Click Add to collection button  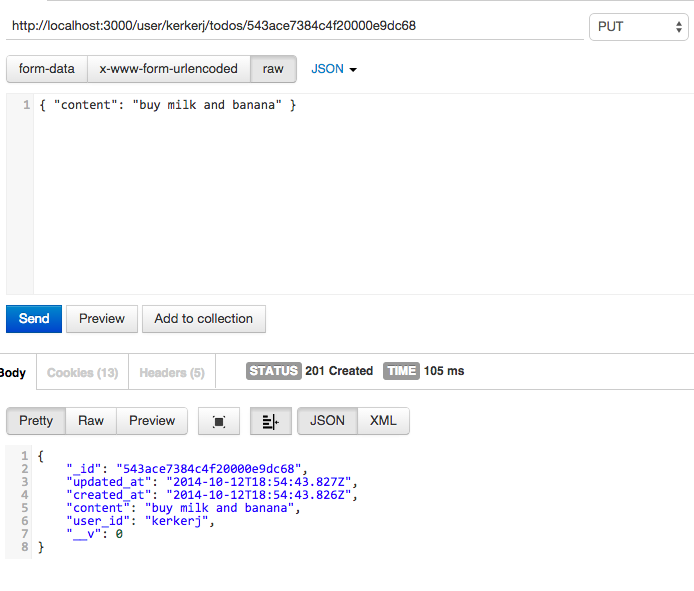[x=204, y=319]
